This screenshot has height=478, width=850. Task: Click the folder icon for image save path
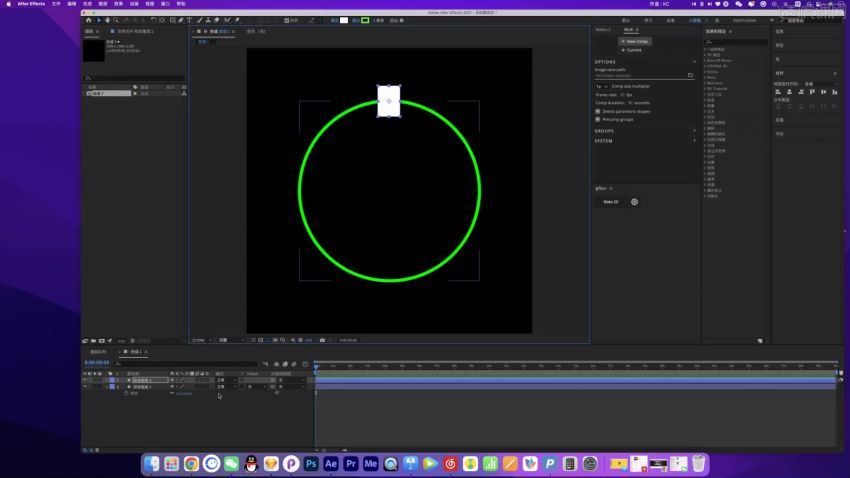(690, 75)
